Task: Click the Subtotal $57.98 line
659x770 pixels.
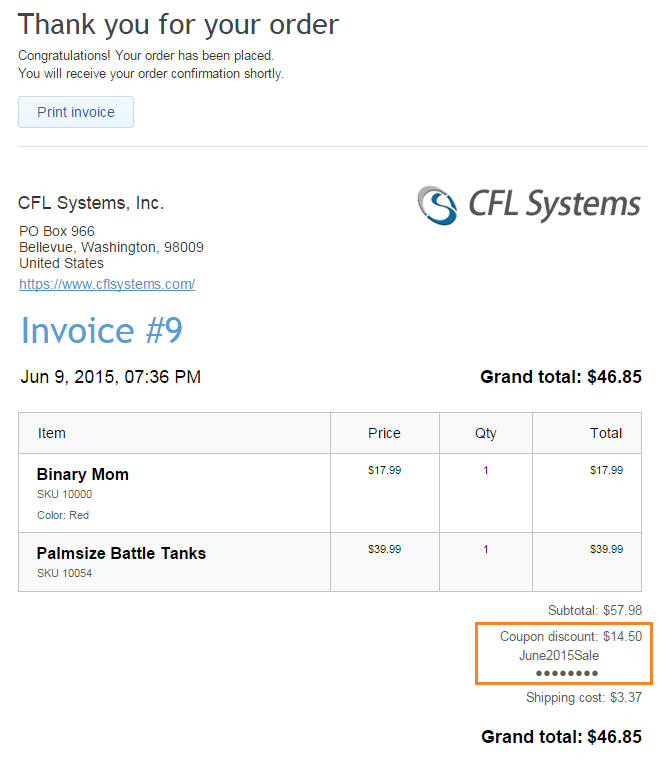Action: pyautogui.click(x=595, y=610)
